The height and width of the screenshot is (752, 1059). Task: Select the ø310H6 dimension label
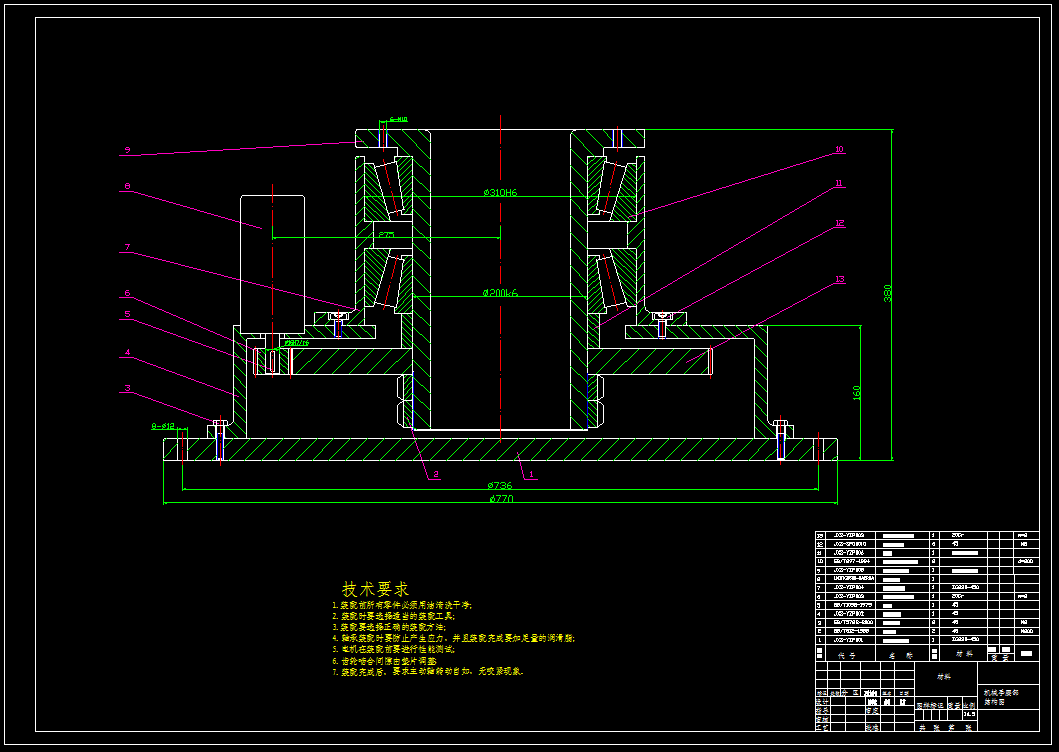point(500,193)
